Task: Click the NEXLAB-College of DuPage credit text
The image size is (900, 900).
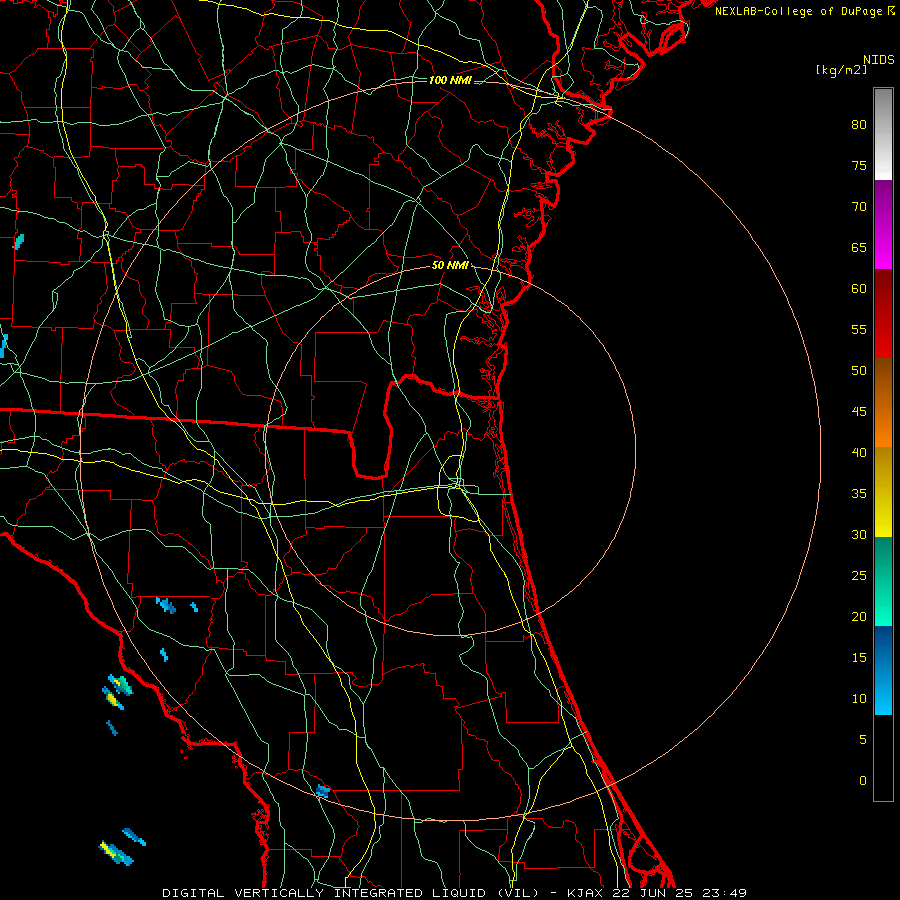Action: 798,11
